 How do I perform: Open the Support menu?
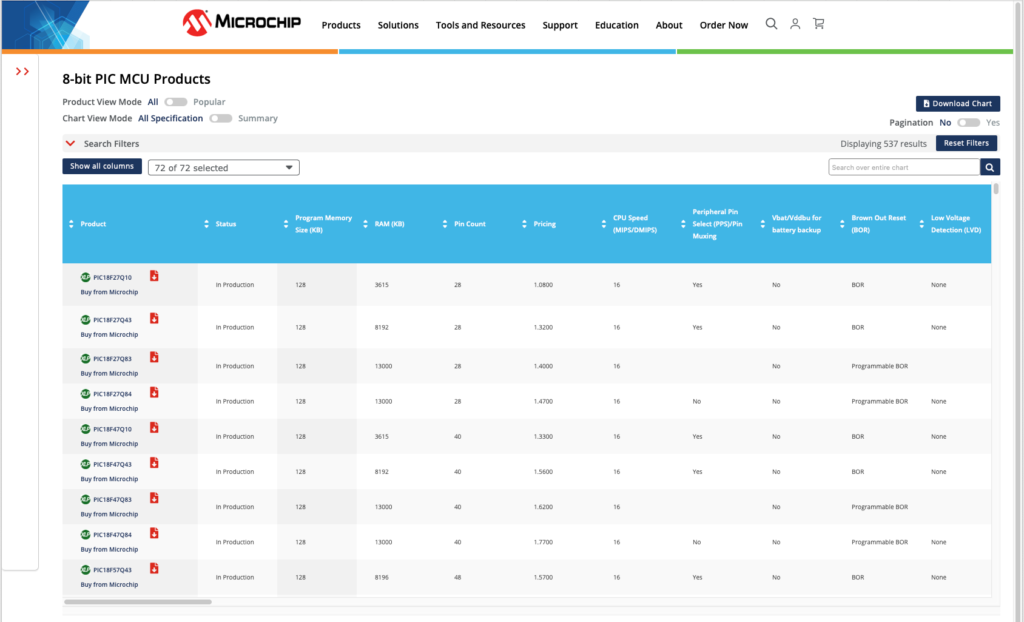click(x=560, y=25)
